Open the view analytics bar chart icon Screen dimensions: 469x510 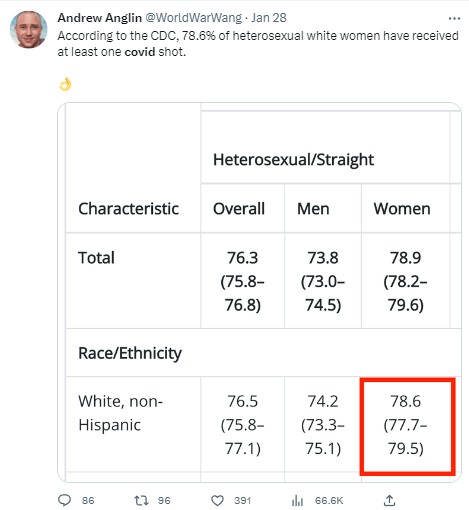coord(297,500)
